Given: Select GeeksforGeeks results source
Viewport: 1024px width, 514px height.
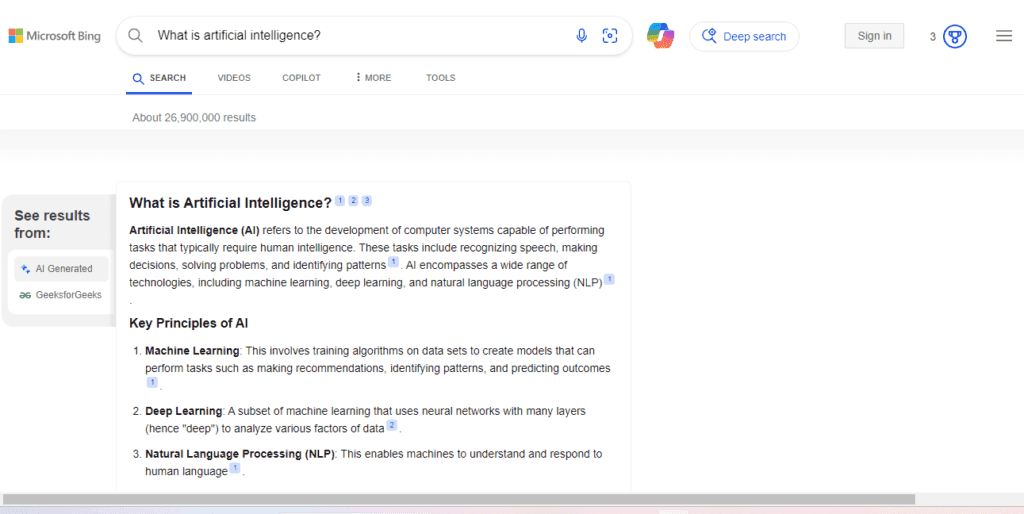Looking at the screenshot, I should pyautogui.click(x=61, y=295).
